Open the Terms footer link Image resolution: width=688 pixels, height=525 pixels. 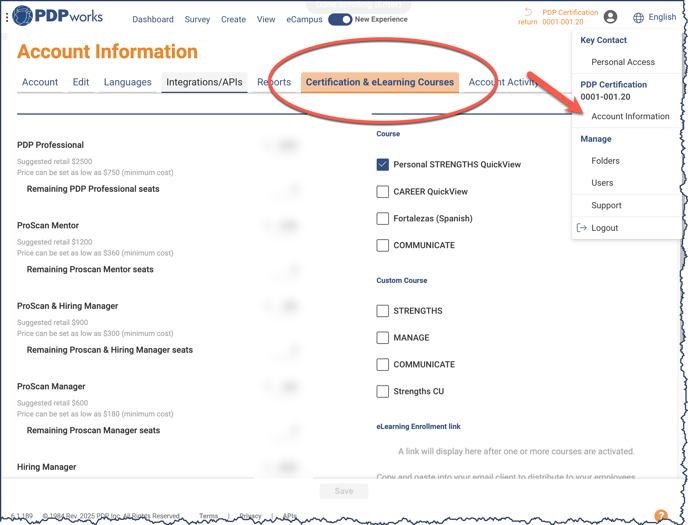tap(208, 516)
